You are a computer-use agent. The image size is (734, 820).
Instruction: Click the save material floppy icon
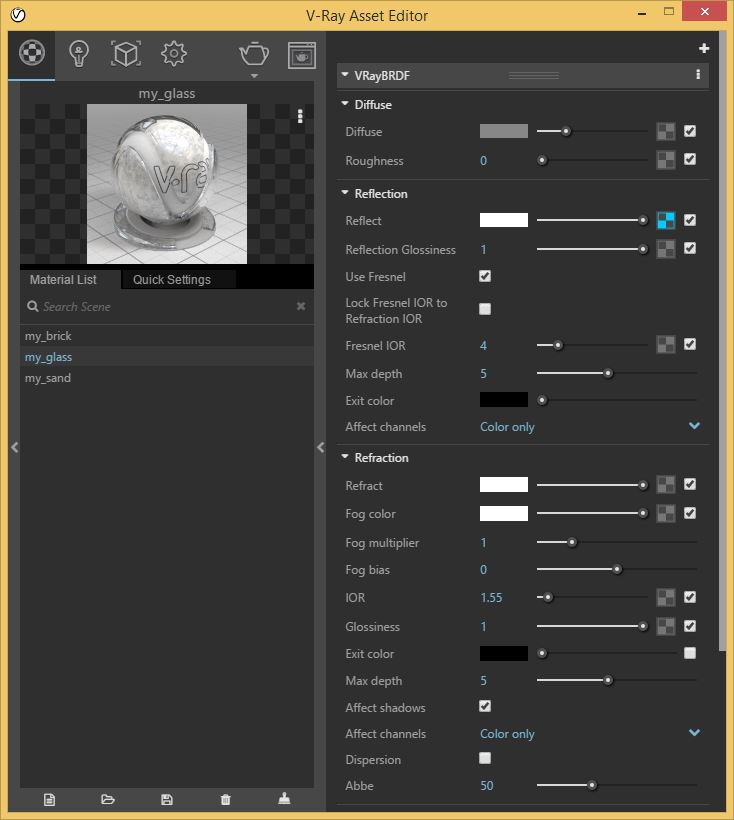click(x=167, y=800)
